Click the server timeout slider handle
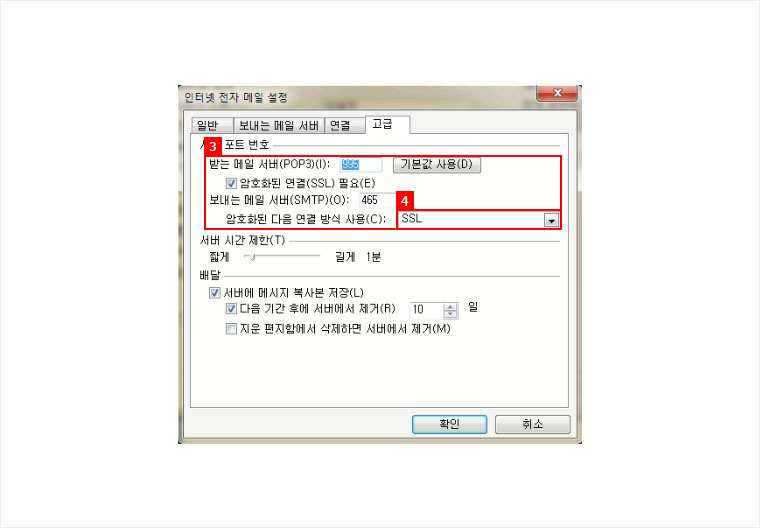 (251, 256)
